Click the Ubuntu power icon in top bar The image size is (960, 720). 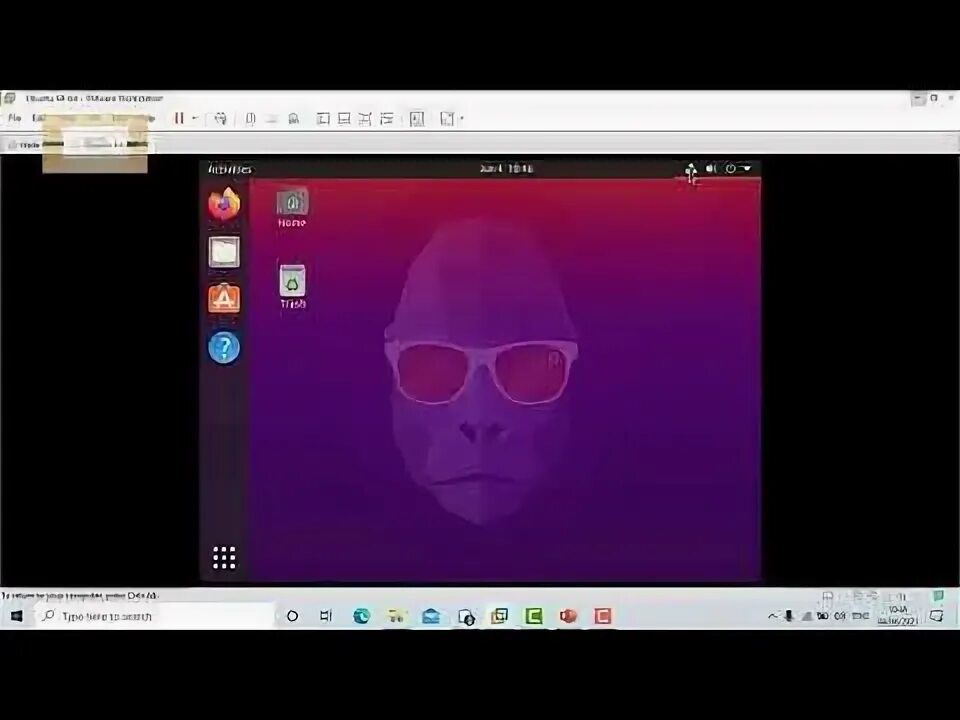(730, 168)
